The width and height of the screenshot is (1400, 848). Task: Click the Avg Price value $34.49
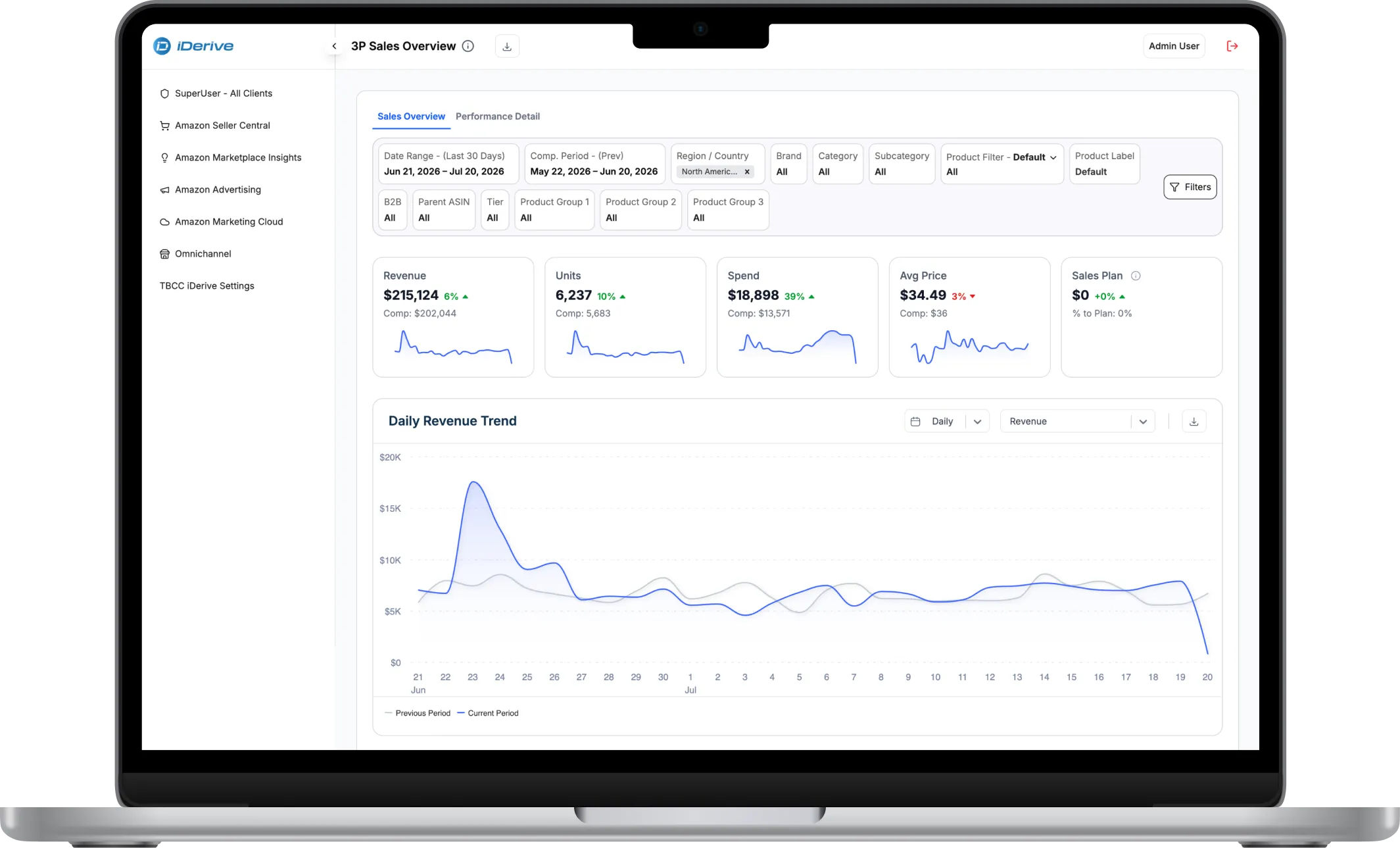(923, 295)
